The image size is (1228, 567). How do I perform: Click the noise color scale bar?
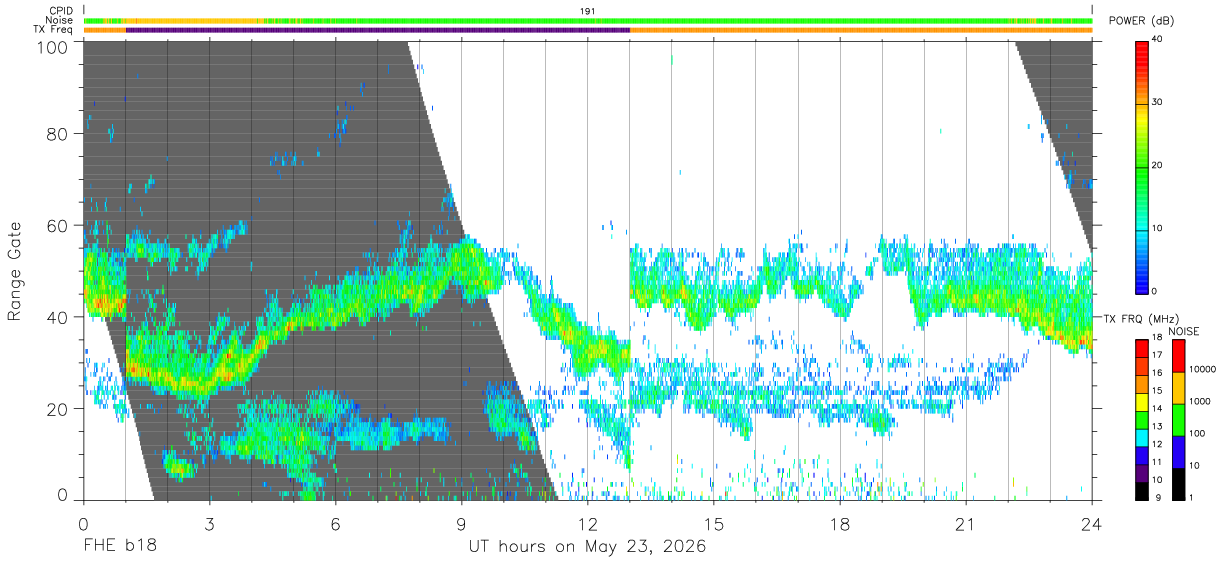point(1177,419)
